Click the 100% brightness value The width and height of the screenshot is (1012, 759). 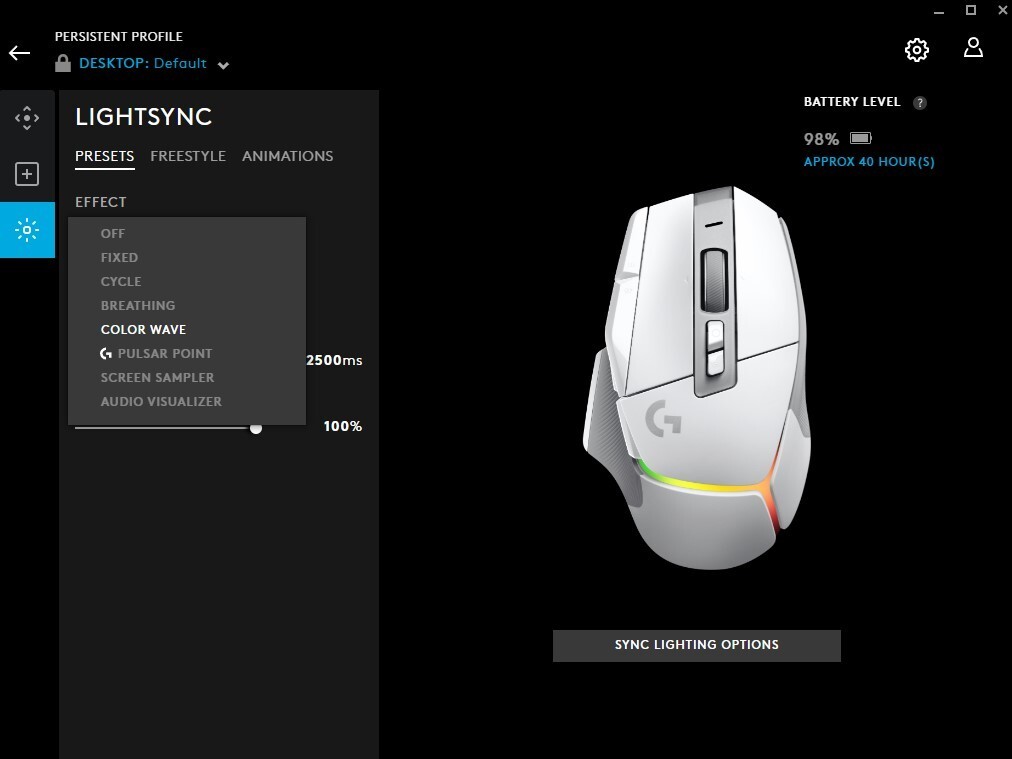[343, 426]
